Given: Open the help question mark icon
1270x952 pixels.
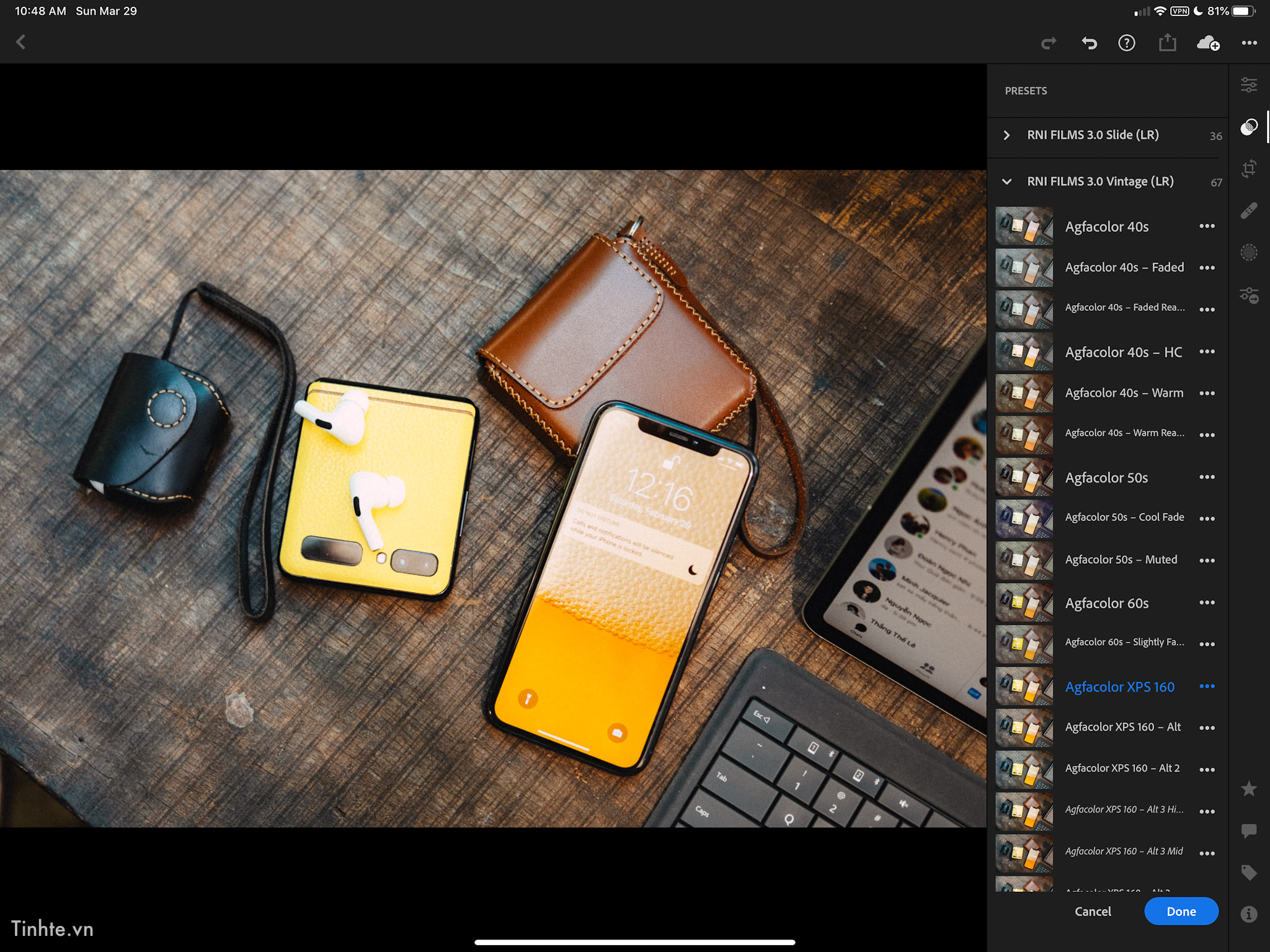Looking at the screenshot, I should 1127,43.
